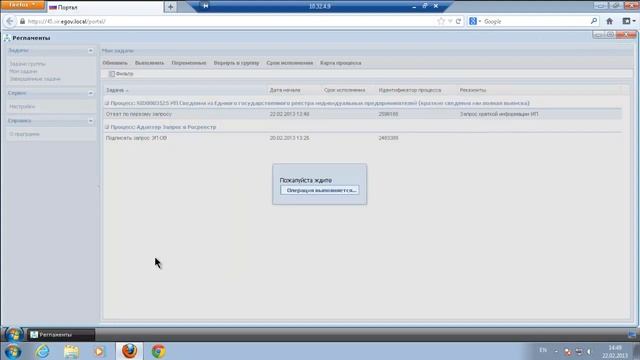Click the EN language indicator
The height and width of the screenshot is (360, 640).
543,350
